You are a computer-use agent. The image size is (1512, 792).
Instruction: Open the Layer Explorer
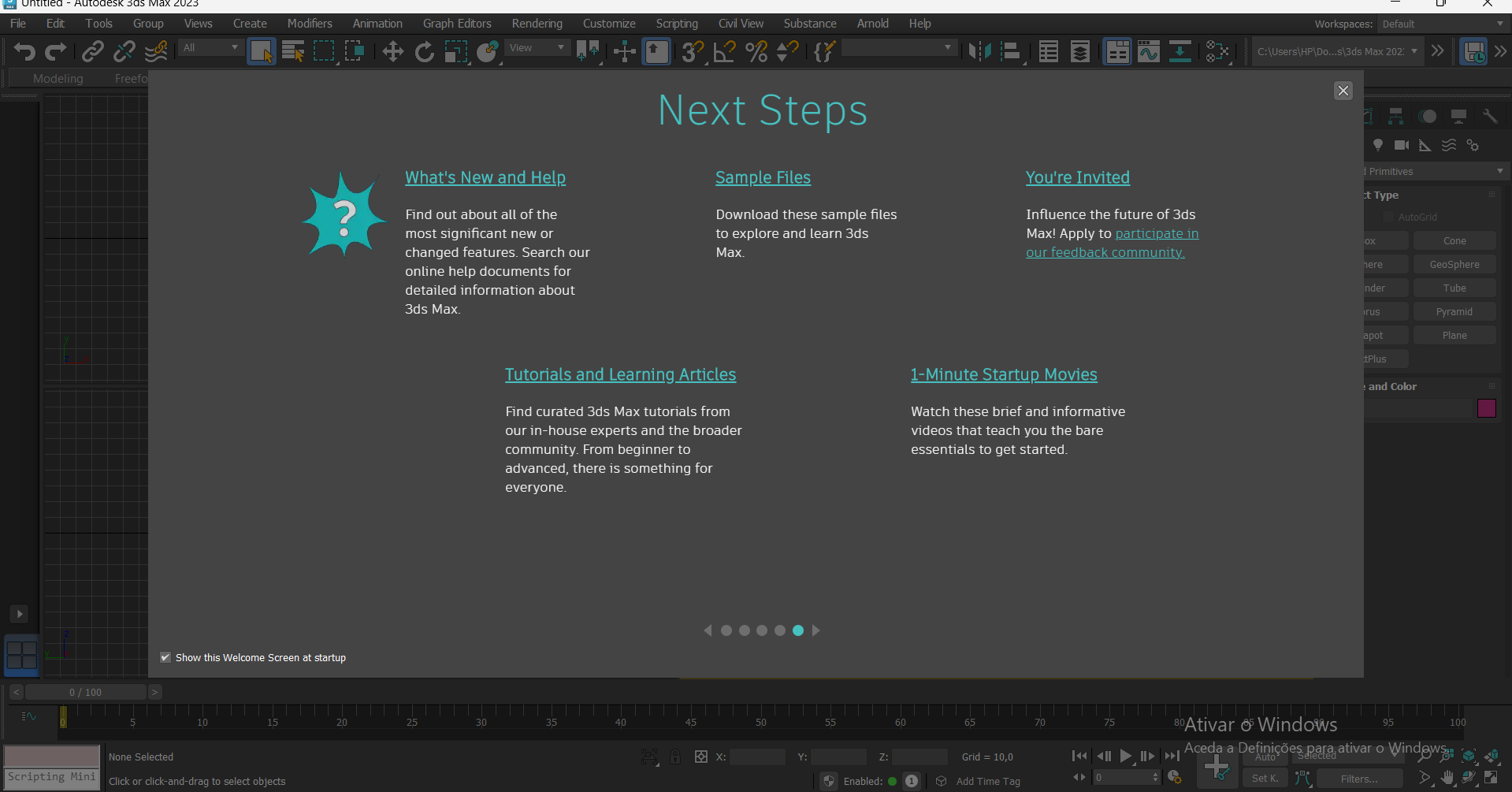[1080, 52]
